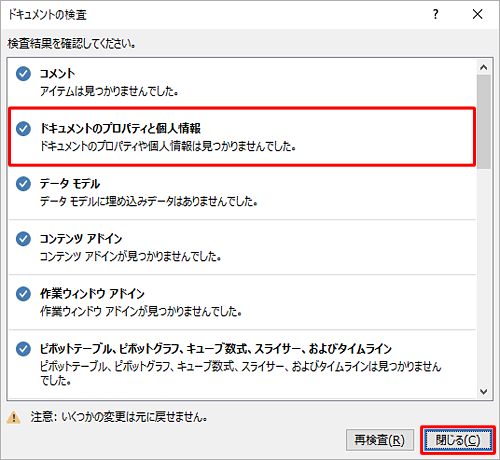Select the コメント heading text
Viewport: 500px width, 460px height.
pos(57,74)
